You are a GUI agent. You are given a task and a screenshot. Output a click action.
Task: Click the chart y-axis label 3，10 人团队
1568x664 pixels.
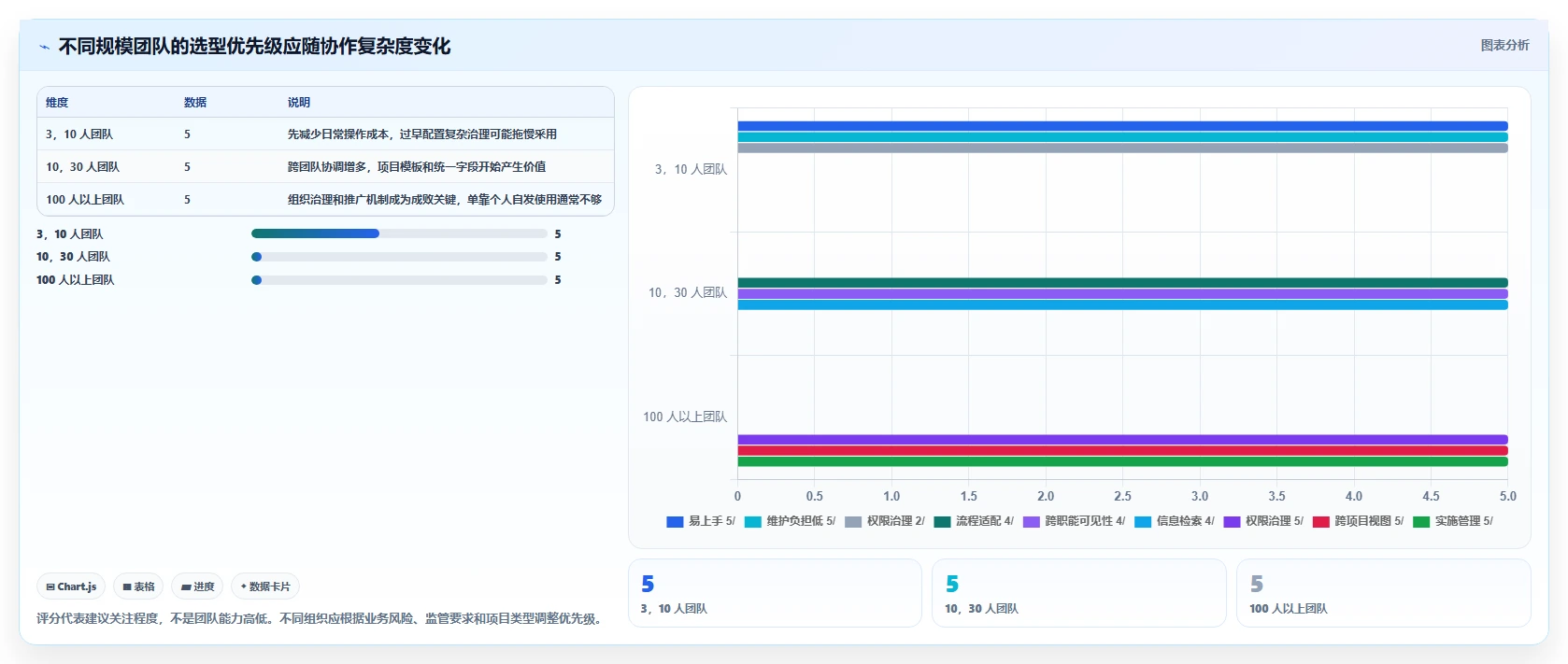(691, 169)
